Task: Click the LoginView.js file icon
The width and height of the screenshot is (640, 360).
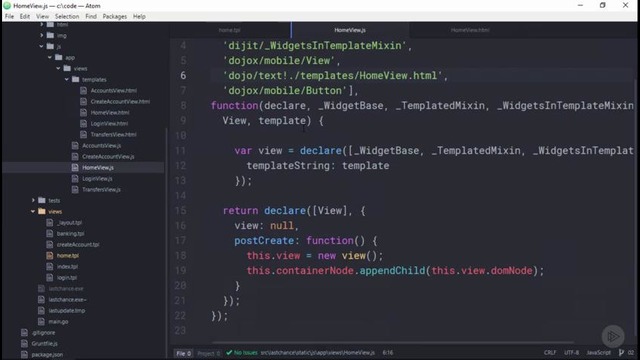Action: (x=75, y=178)
